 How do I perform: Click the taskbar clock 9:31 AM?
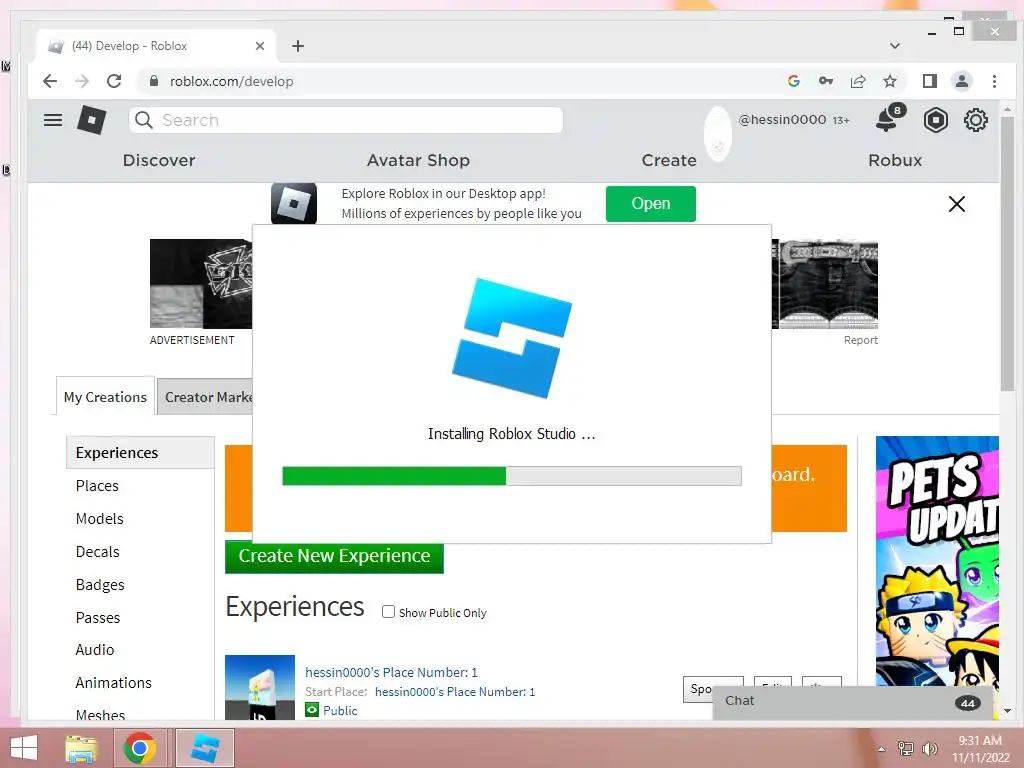coord(980,741)
